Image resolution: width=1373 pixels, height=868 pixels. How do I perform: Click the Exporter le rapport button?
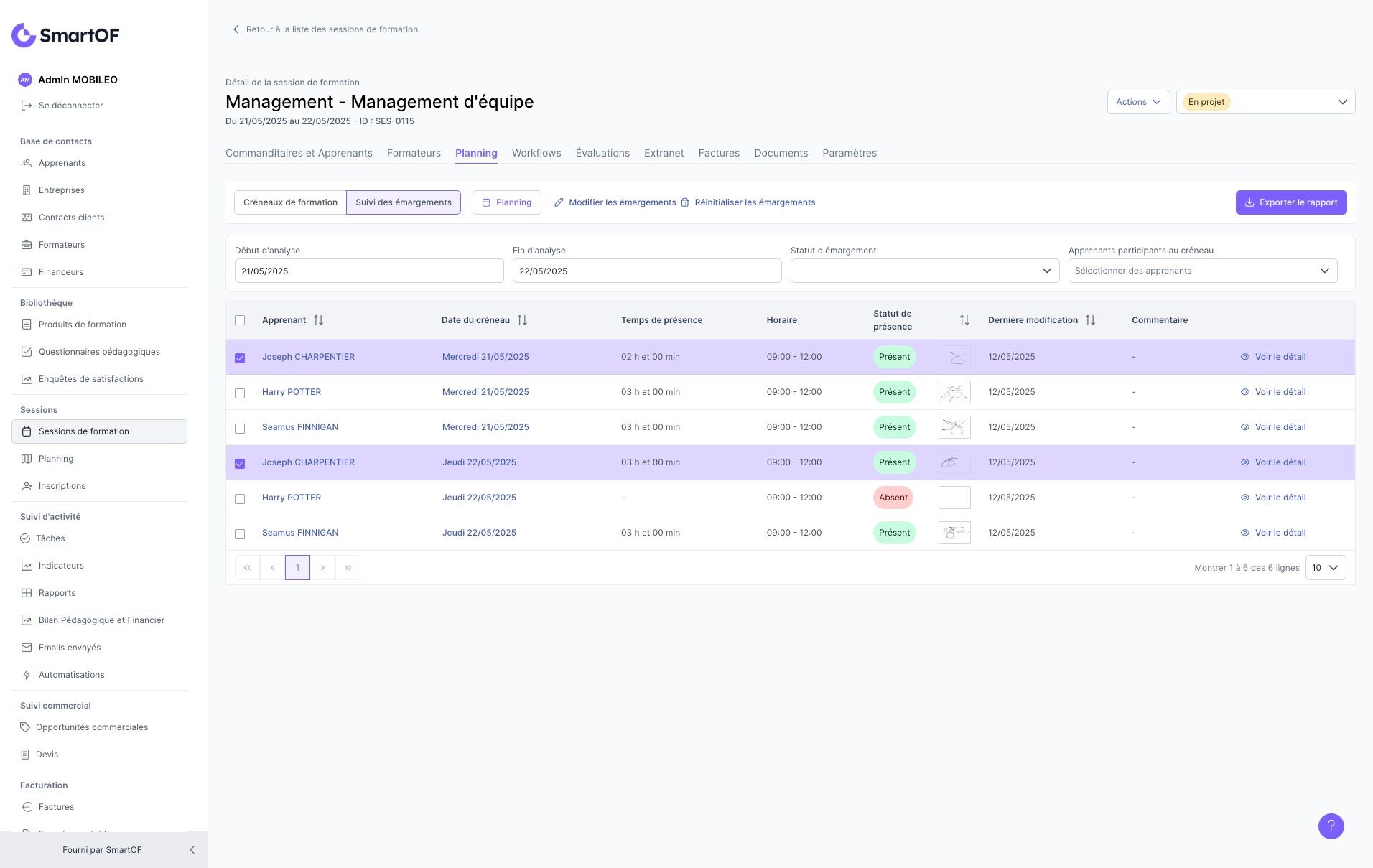click(1290, 202)
